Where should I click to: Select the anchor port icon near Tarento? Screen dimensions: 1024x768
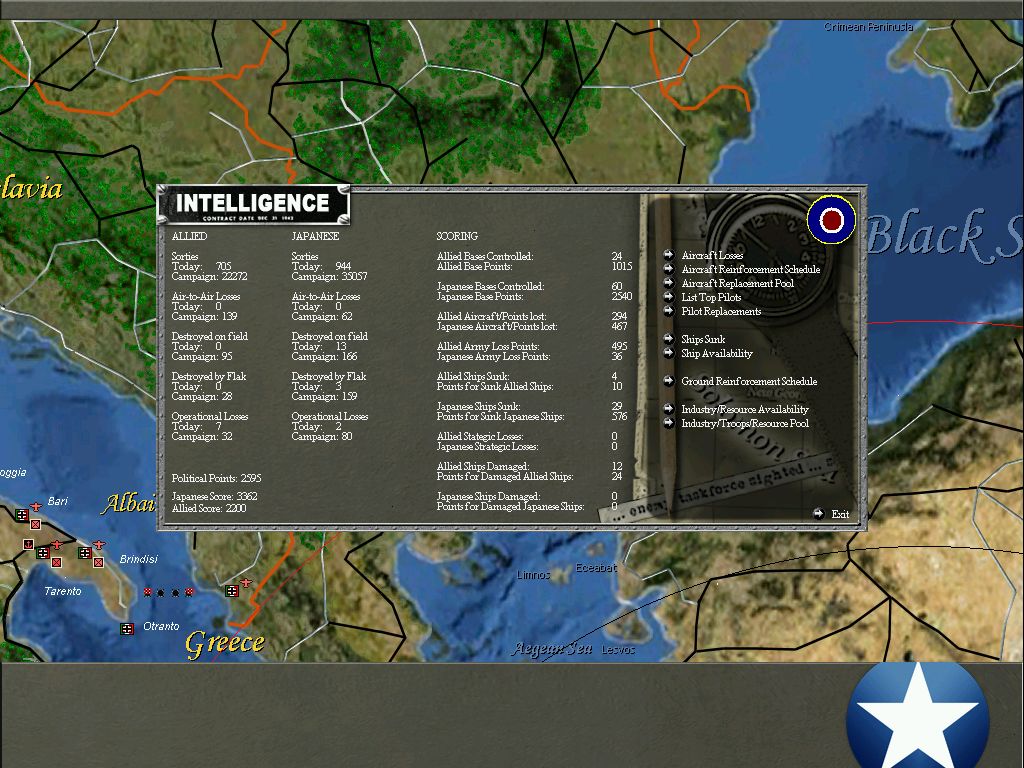point(28,544)
